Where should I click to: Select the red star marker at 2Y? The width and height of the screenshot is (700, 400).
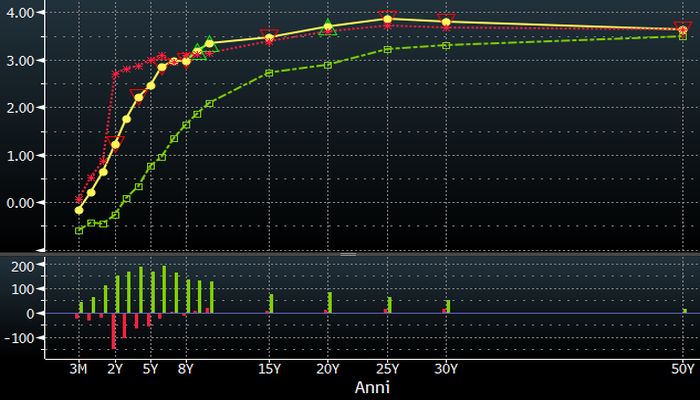[115, 74]
